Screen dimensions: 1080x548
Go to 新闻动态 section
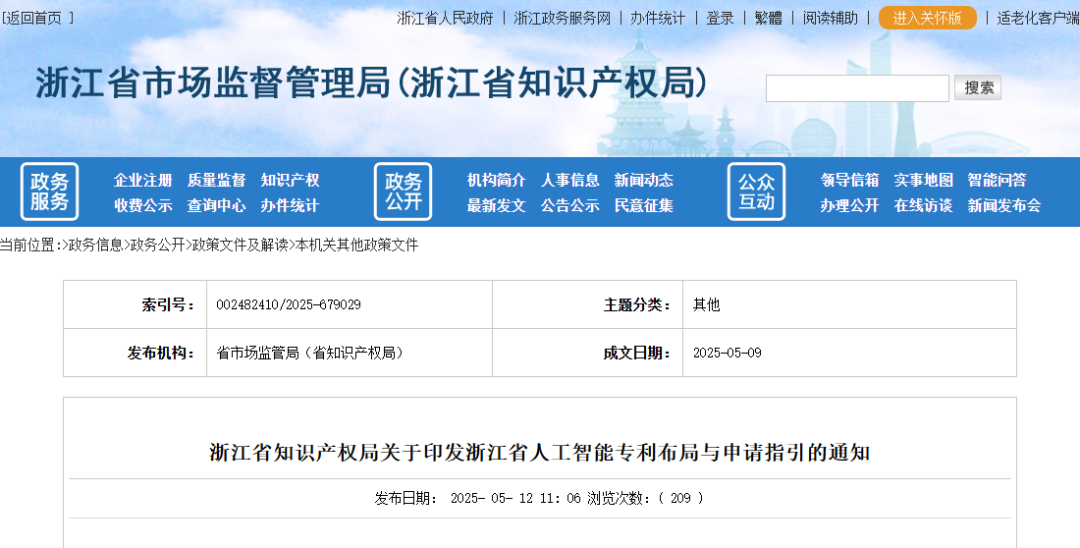(x=643, y=180)
